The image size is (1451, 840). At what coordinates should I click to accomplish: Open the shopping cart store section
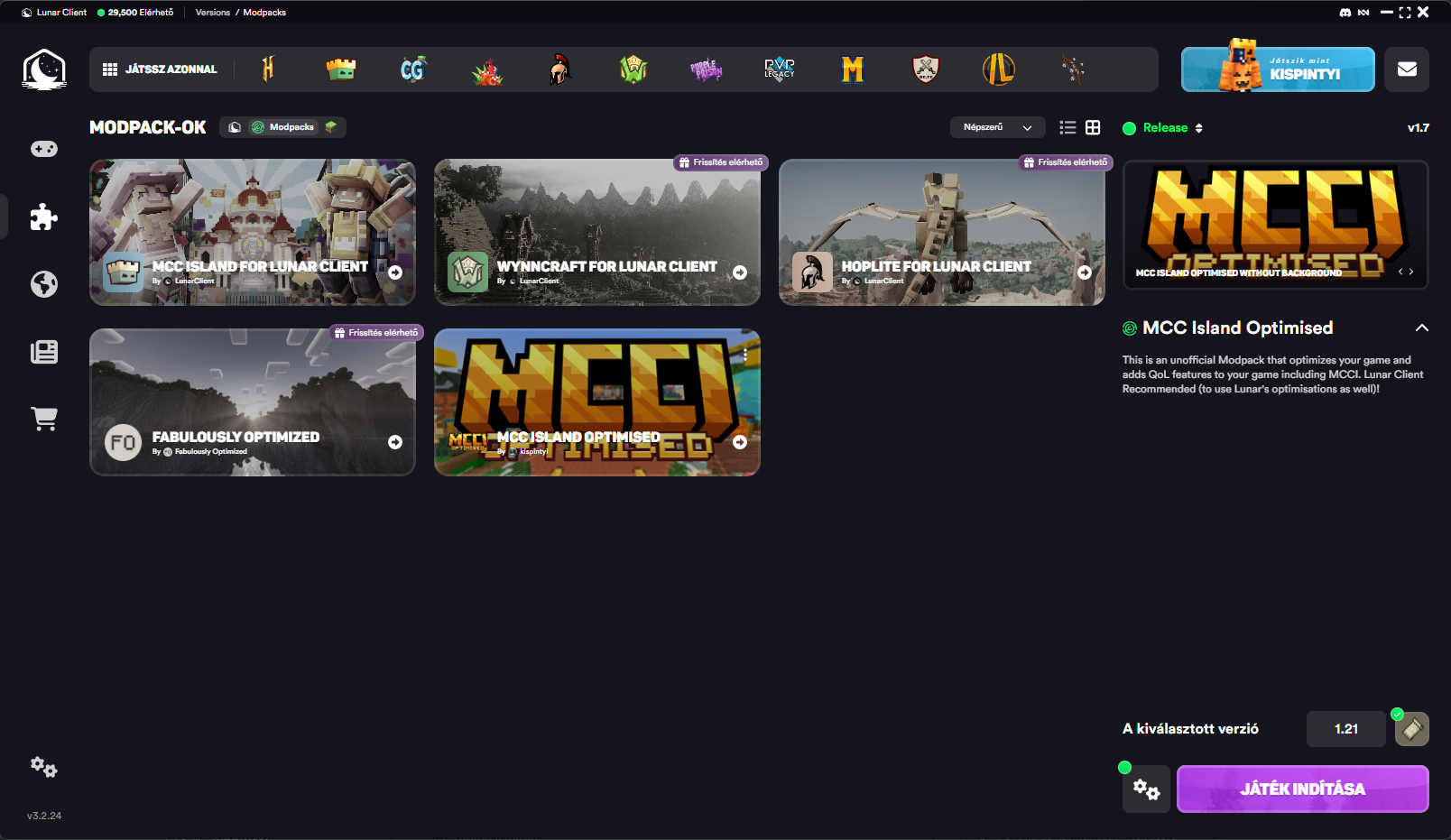[x=44, y=419]
